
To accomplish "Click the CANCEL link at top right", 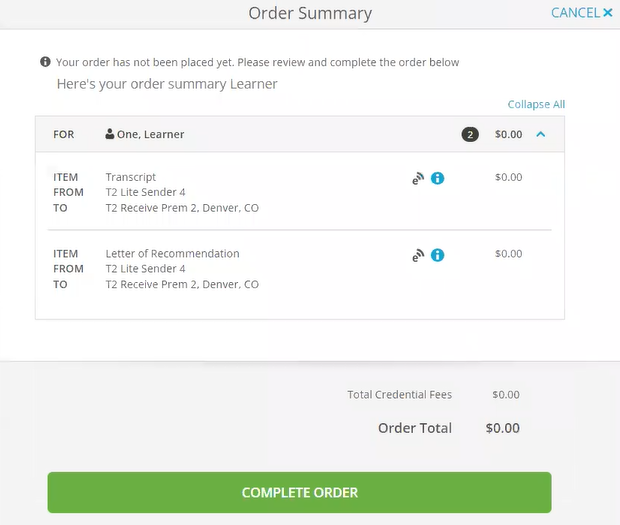I will pyautogui.click(x=581, y=13).
